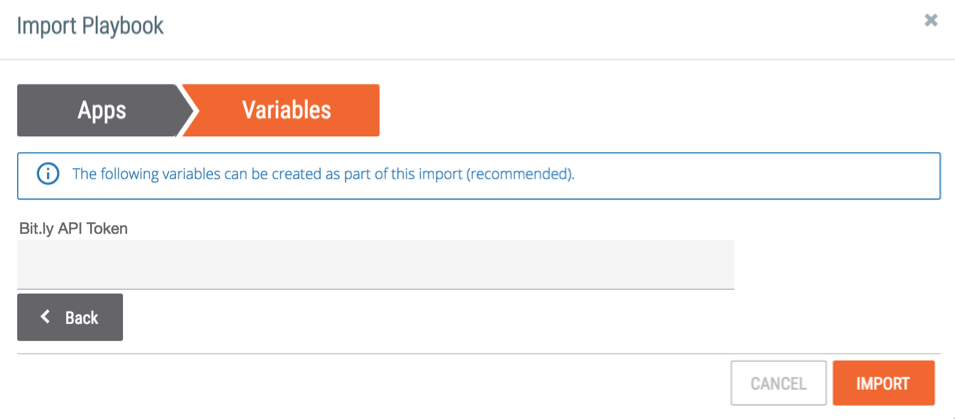Click the blue info circle icon
Viewport: 955px width, 419px height.
(x=48, y=174)
